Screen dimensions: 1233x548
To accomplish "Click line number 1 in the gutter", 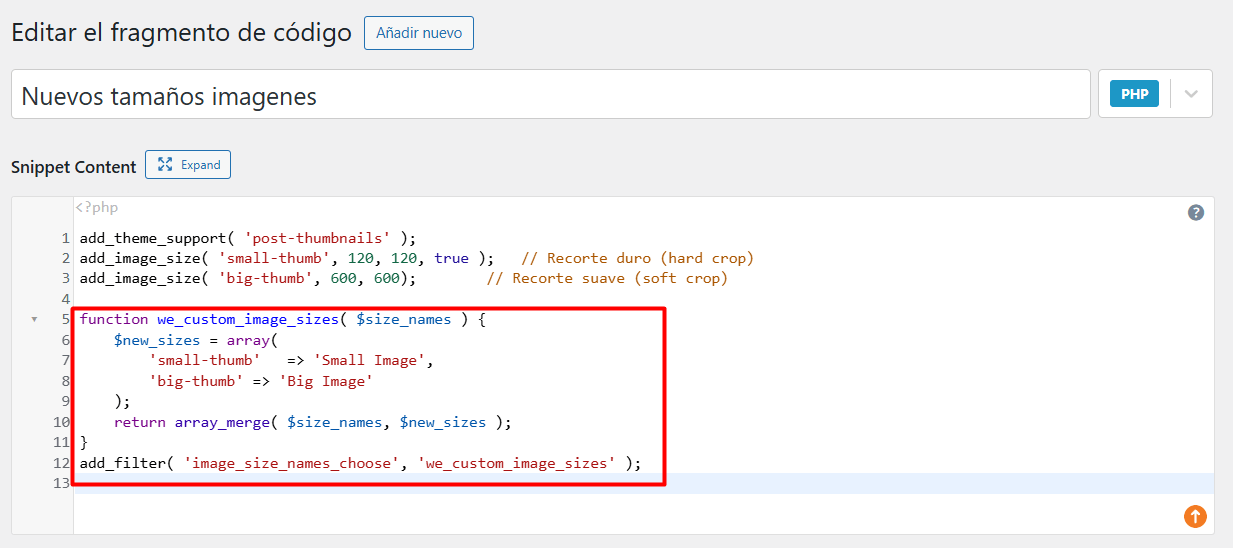I will pyautogui.click(x=65, y=238).
